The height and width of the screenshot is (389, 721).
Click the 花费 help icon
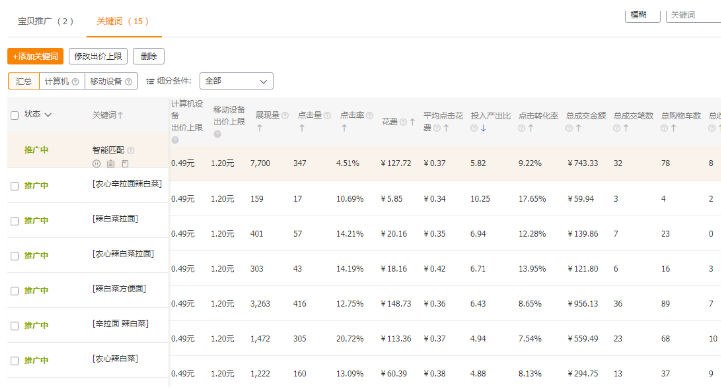pyautogui.click(x=403, y=122)
